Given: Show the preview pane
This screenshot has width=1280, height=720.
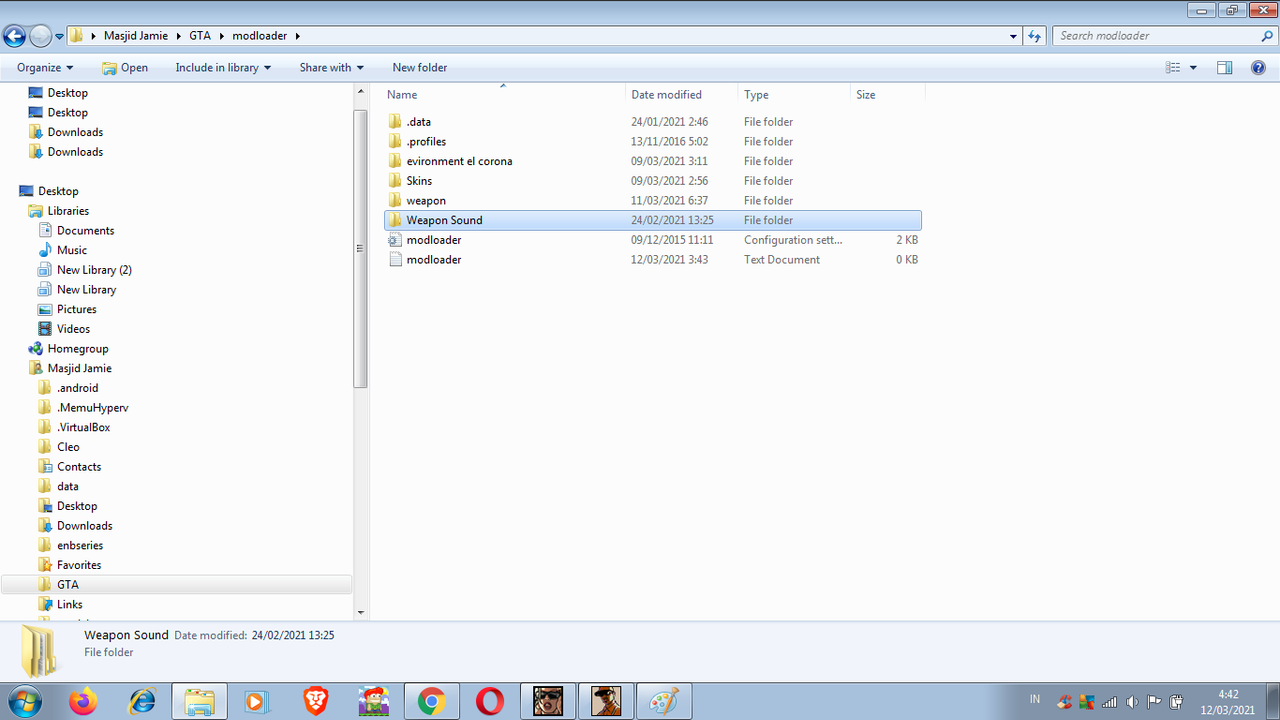Looking at the screenshot, I should (x=1224, y=68).
